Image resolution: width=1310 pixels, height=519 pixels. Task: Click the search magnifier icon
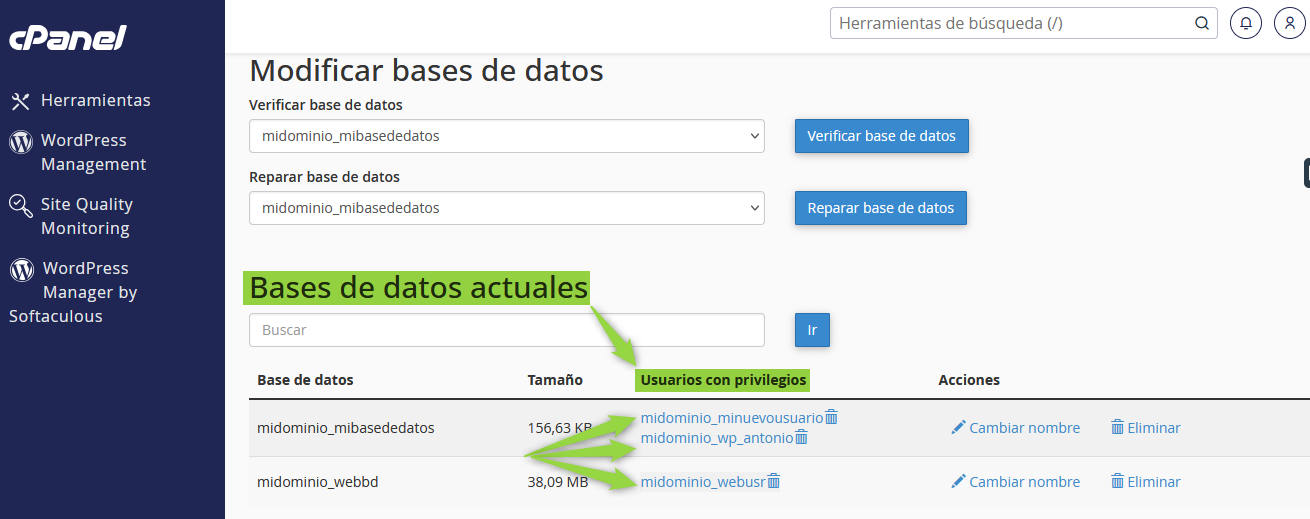(1201, 23)
